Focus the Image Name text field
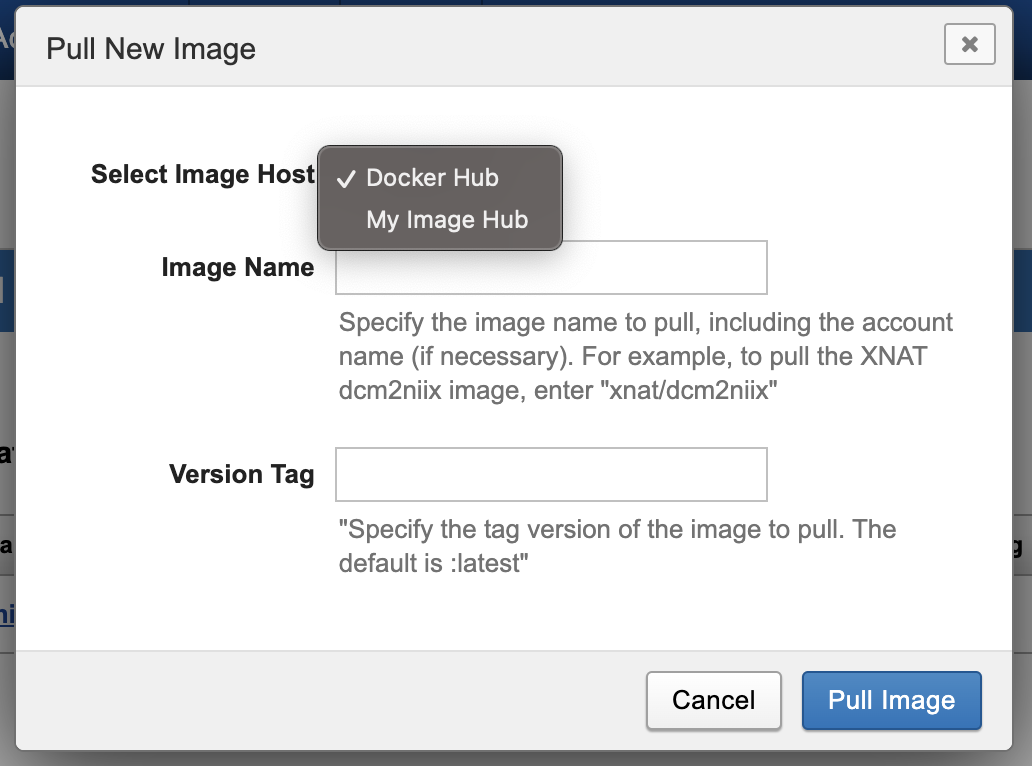Viewport: 1032px width, 766px height. pyautogui.click(x=551, y=267)
